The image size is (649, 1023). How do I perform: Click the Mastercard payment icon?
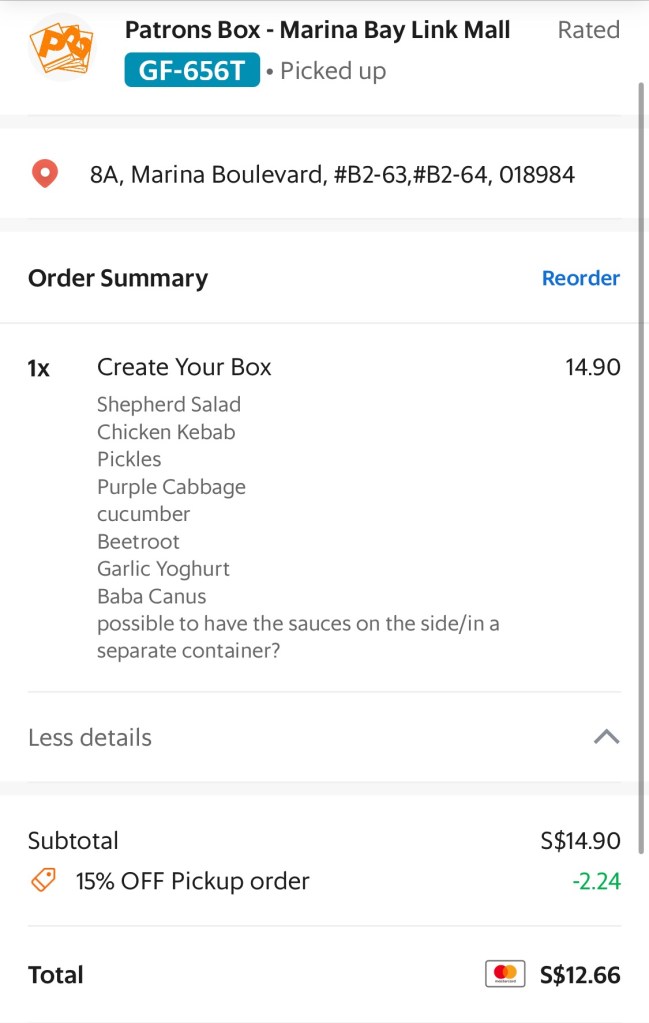click(505, 974)
